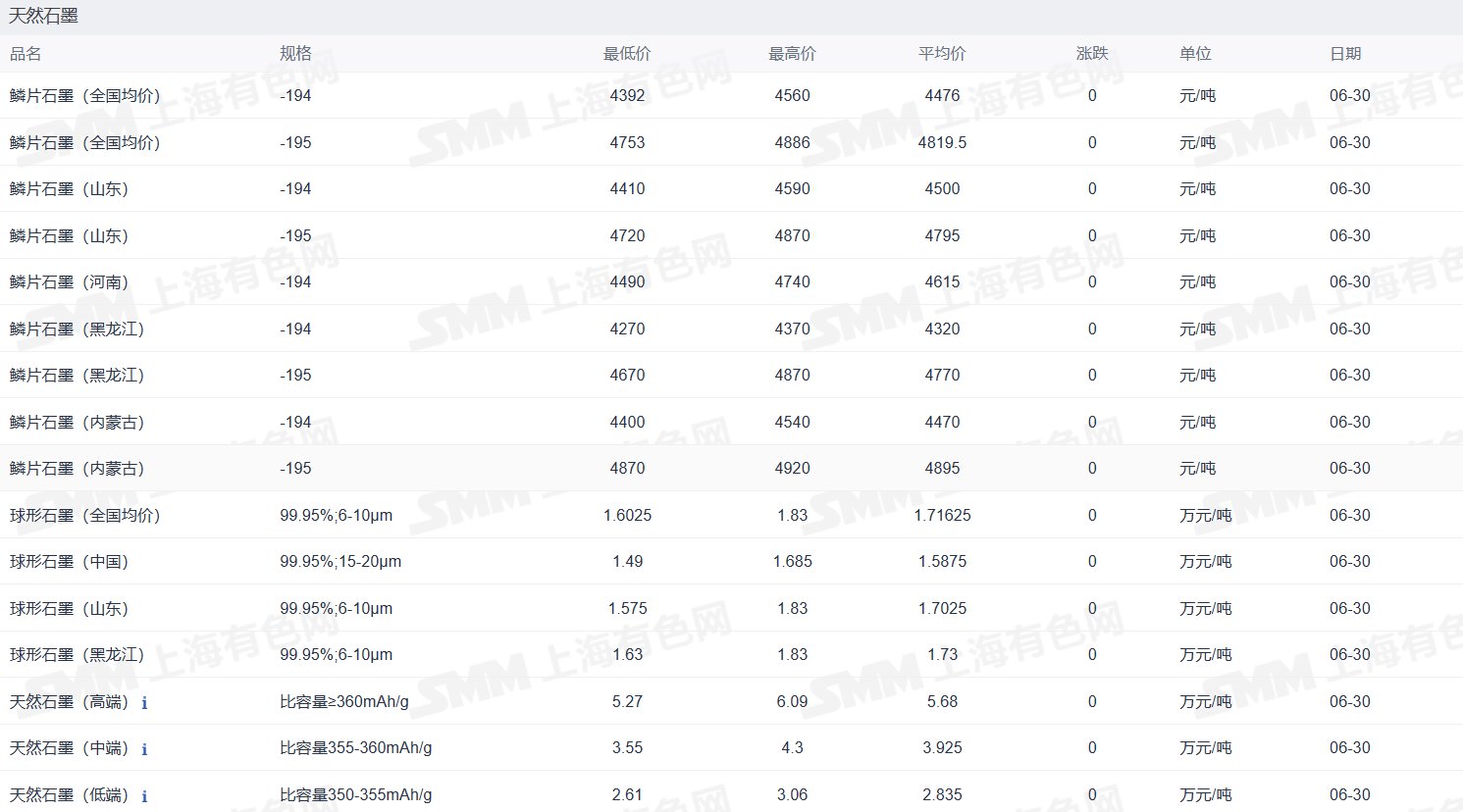Select average price 1.73

pyautogui.click(x=942, y=654)
